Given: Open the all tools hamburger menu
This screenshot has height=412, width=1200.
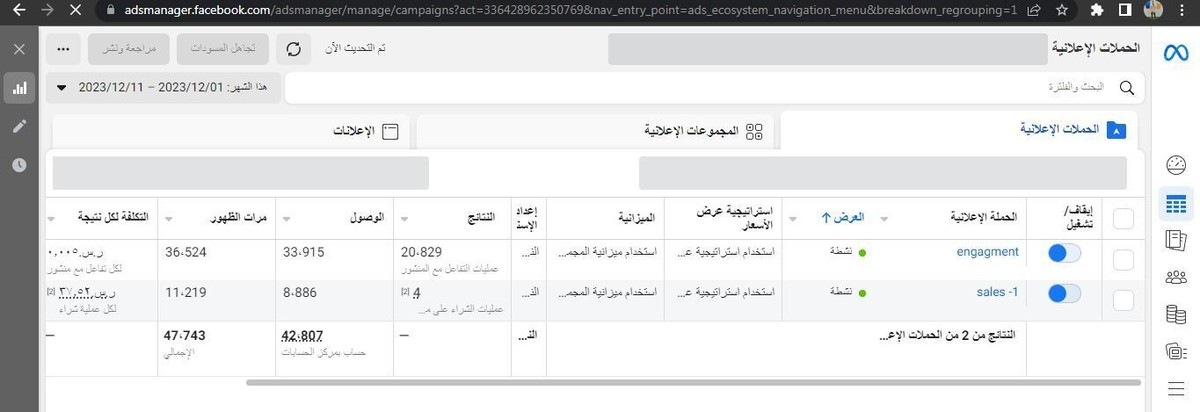Looking at the screenshot, I should pos(1176,388).
